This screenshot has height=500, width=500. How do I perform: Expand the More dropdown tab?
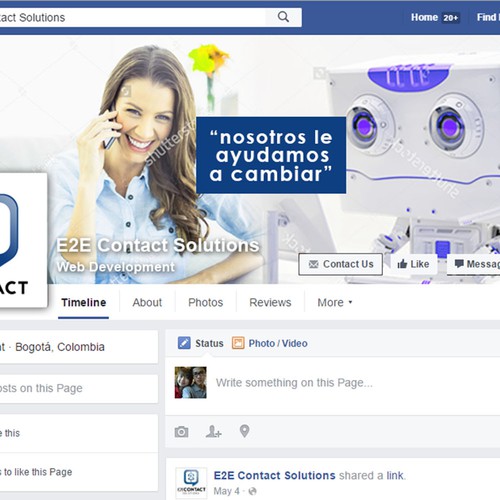[335, 302]
